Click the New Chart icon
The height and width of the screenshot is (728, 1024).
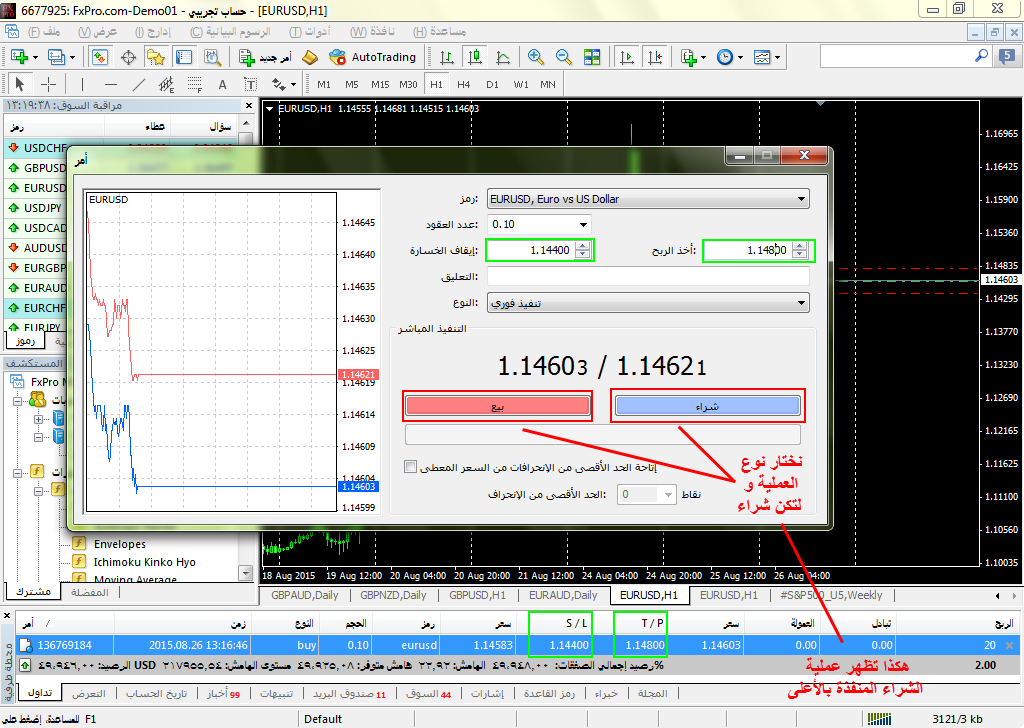click(18, 57)
